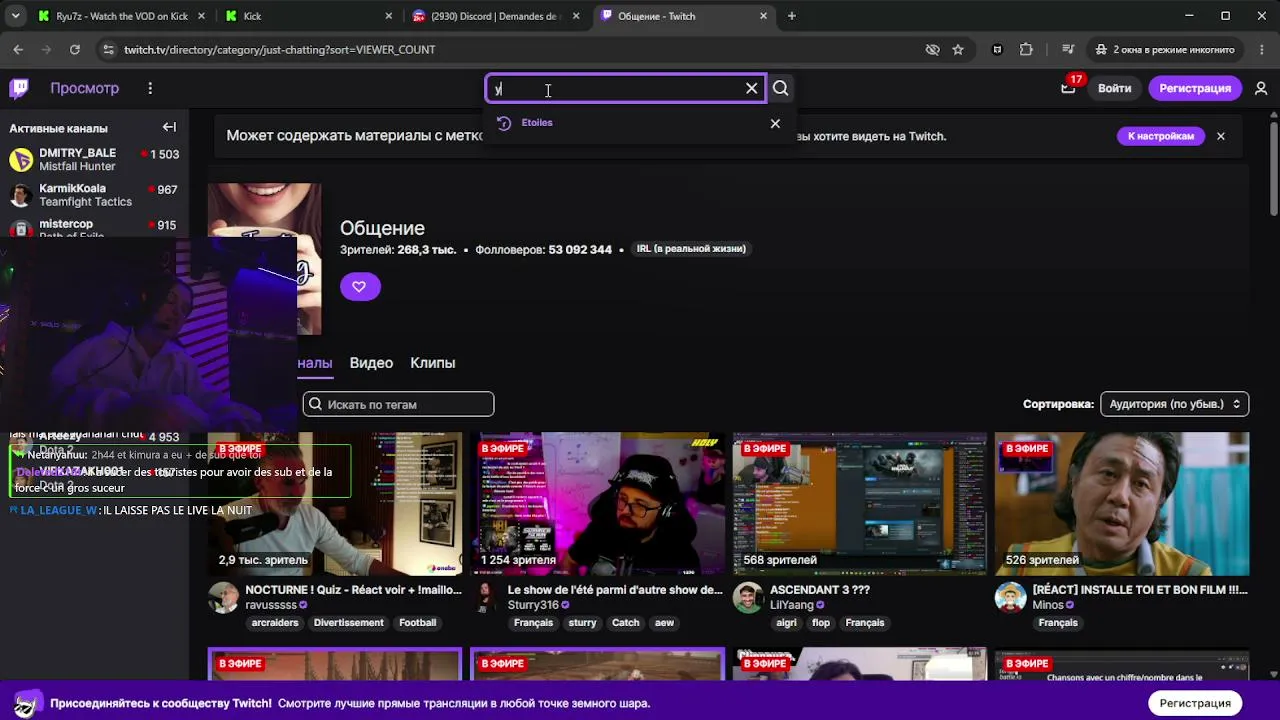Reload the current page

pos(75,49)
